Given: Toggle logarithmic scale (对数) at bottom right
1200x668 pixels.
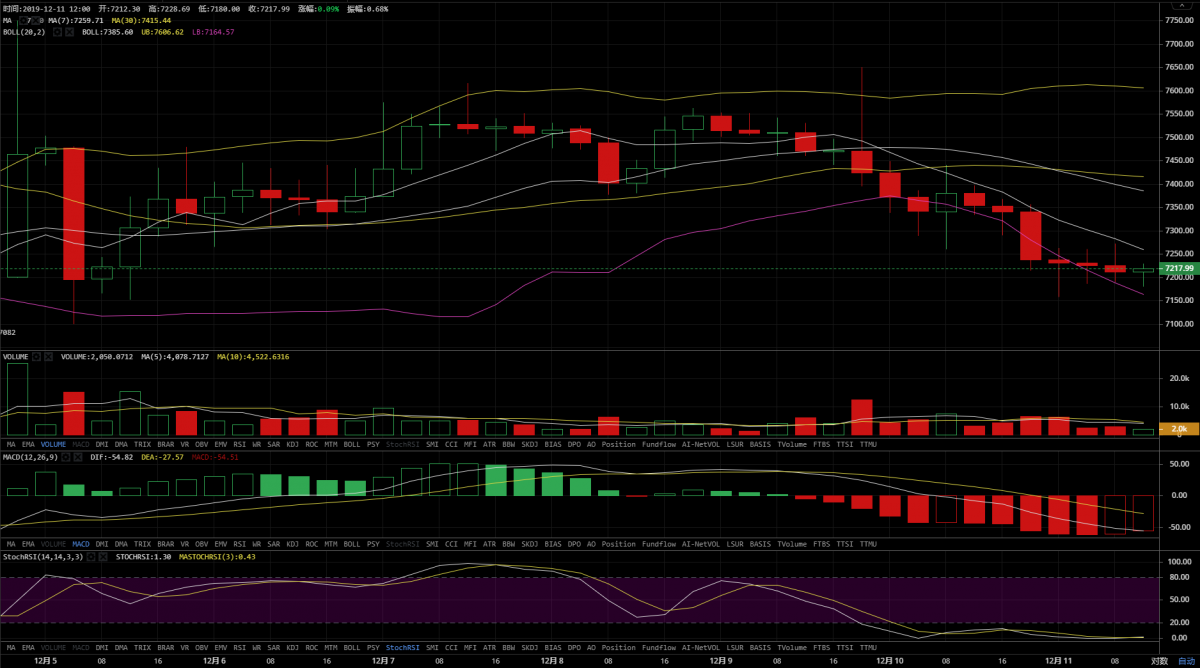Looking at the screenshot, I should coord(1158,661).
